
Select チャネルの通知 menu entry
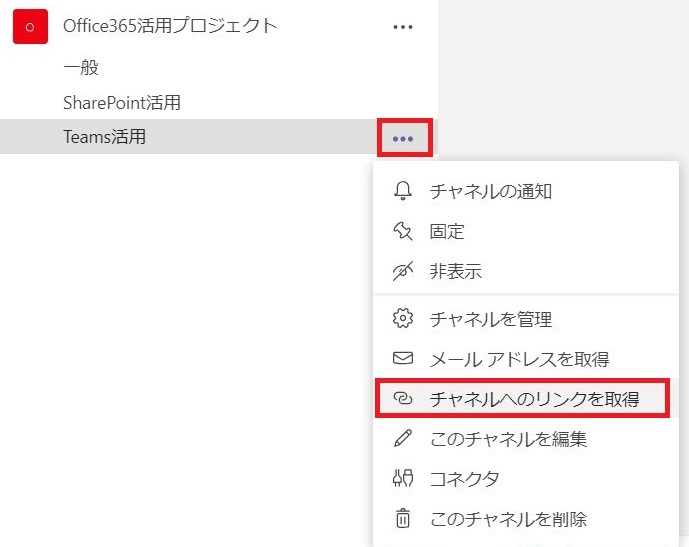526,191
